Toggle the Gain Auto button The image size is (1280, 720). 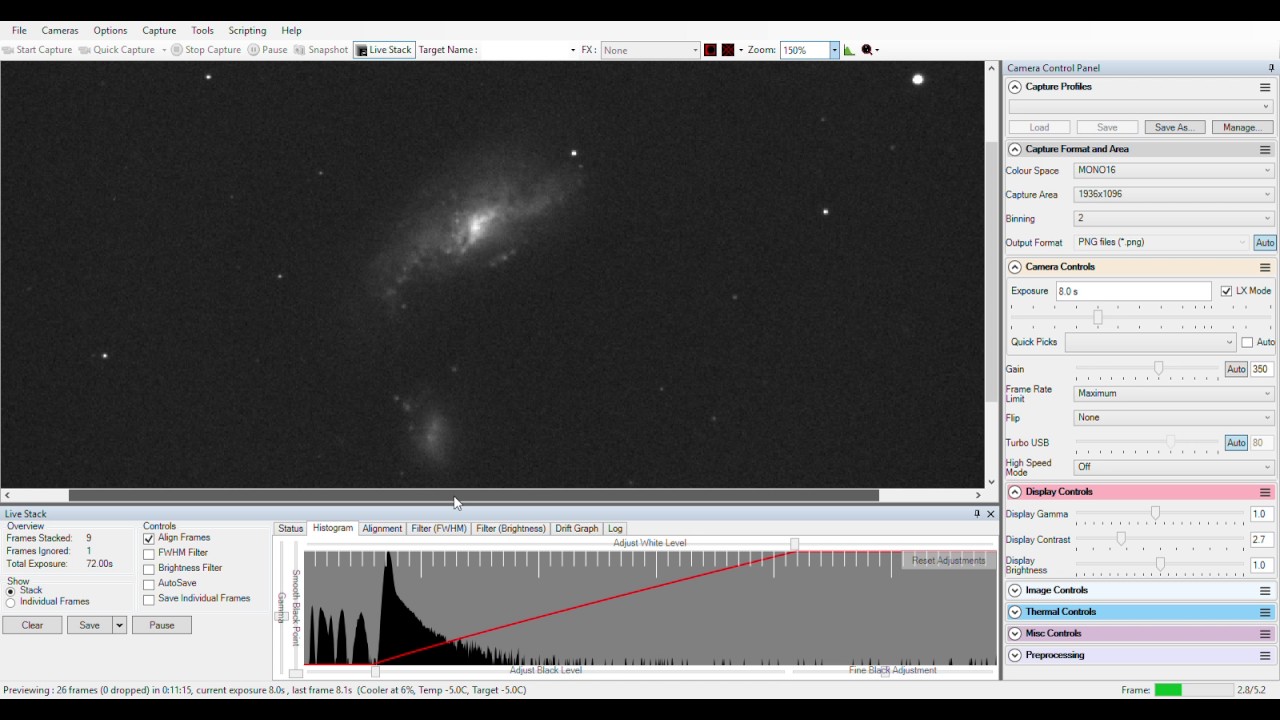[x=1236, y=369]
